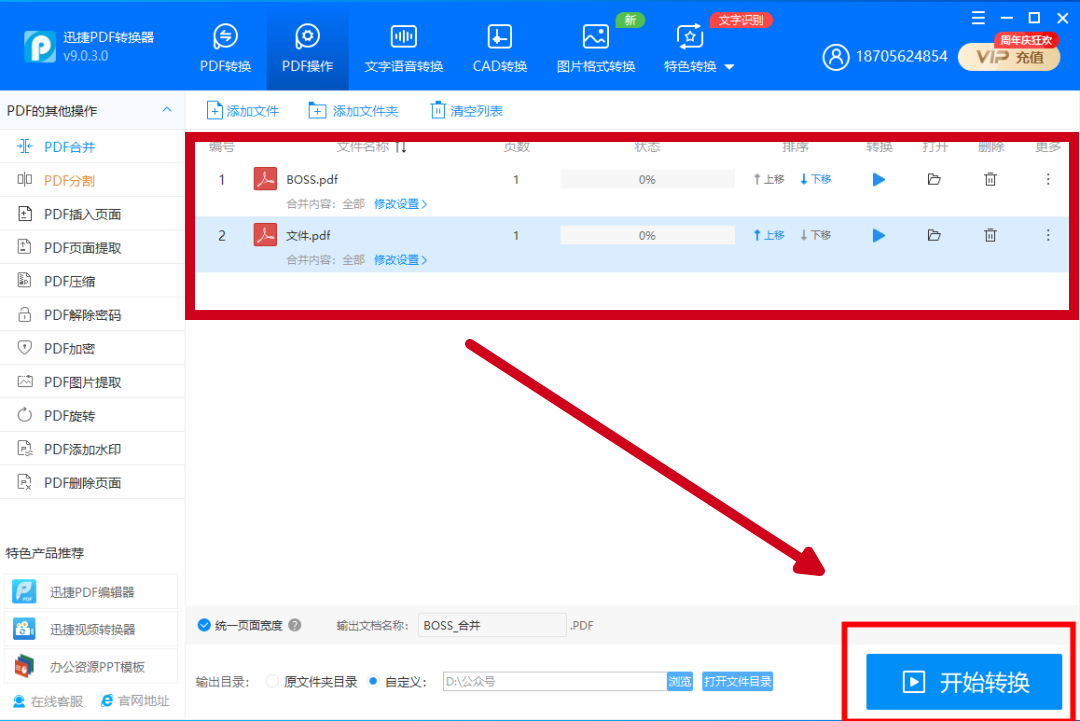Click 清空列表 to clear the file list
1080x721 pixels.
(x=467, y=111)
